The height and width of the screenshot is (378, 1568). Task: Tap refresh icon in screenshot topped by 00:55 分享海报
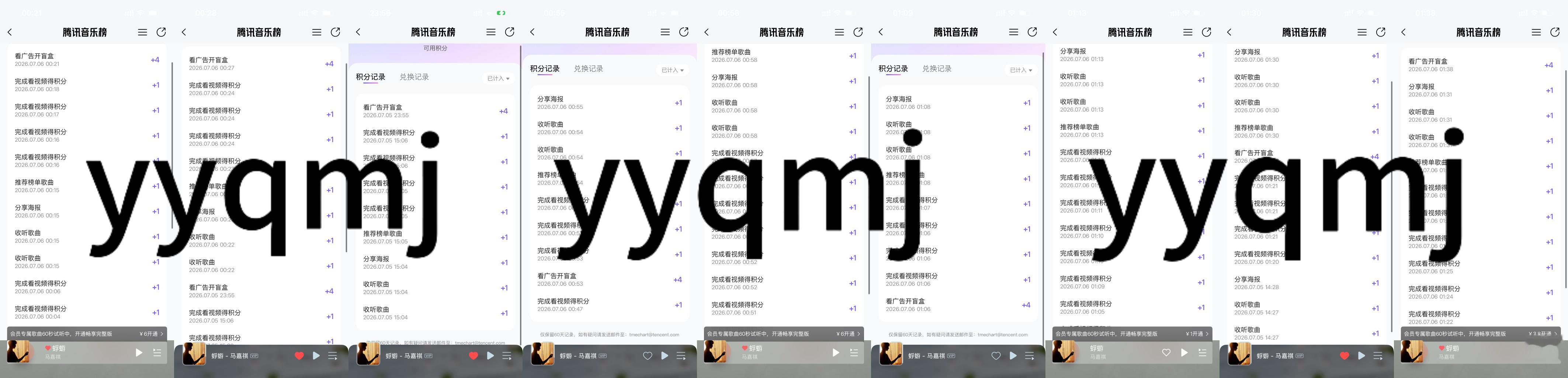click(684, 32)
